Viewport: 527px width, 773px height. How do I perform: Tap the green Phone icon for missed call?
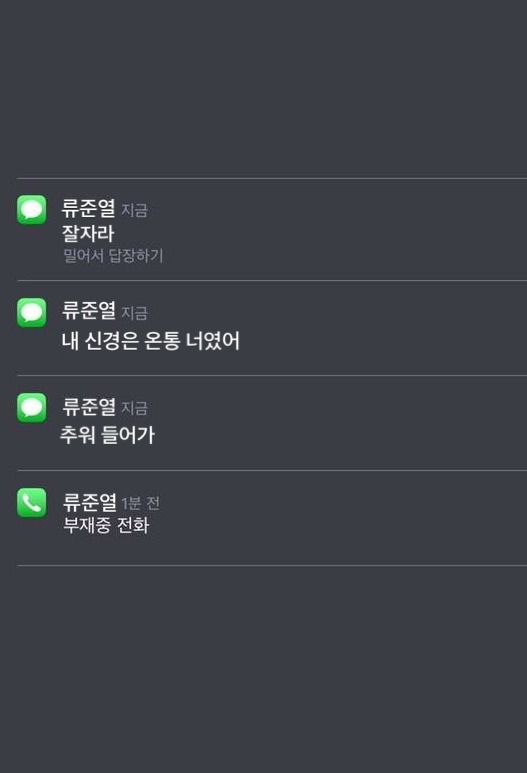click(32, 502)
